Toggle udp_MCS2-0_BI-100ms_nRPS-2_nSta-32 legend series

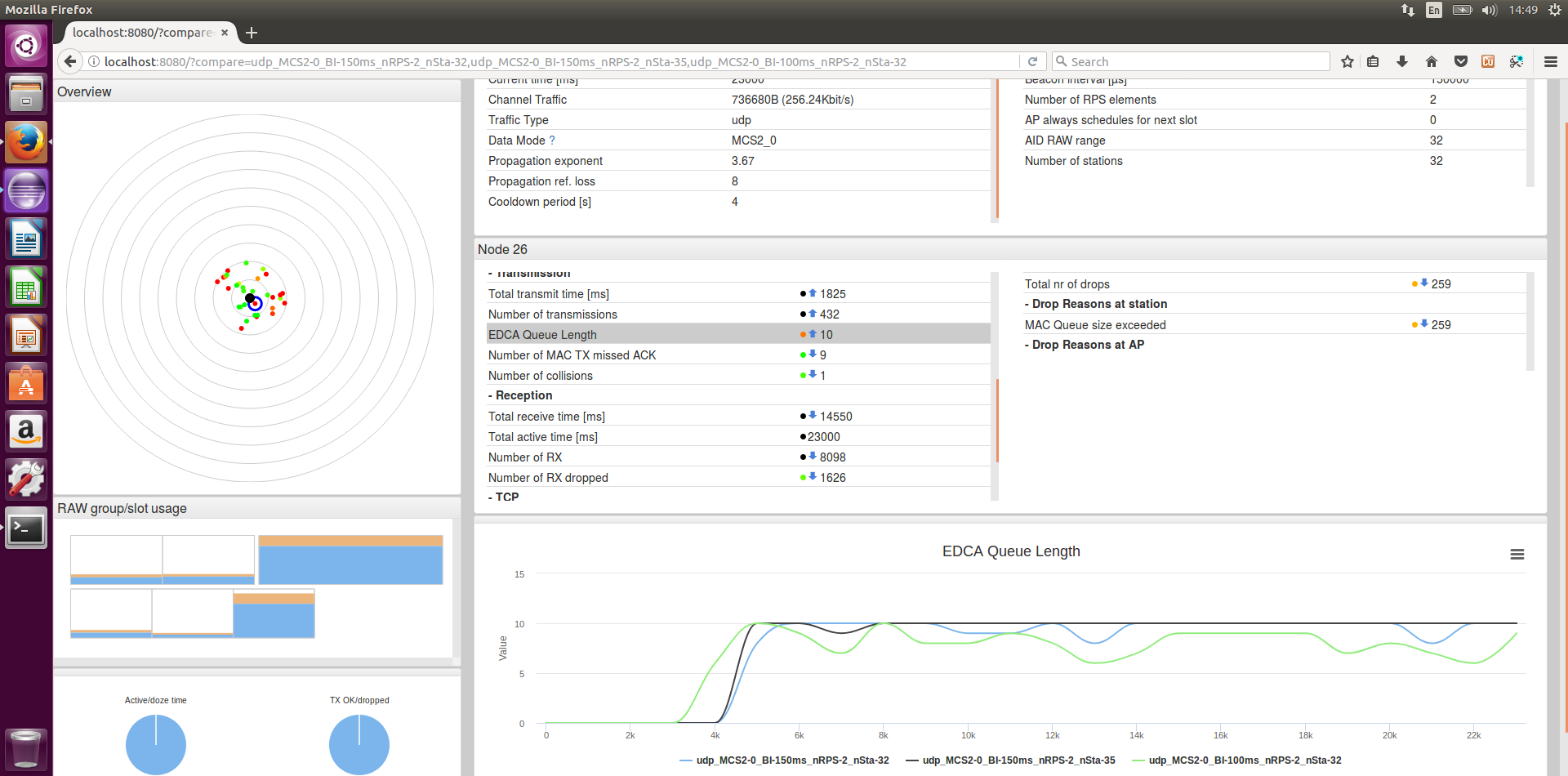(1236, 760)
